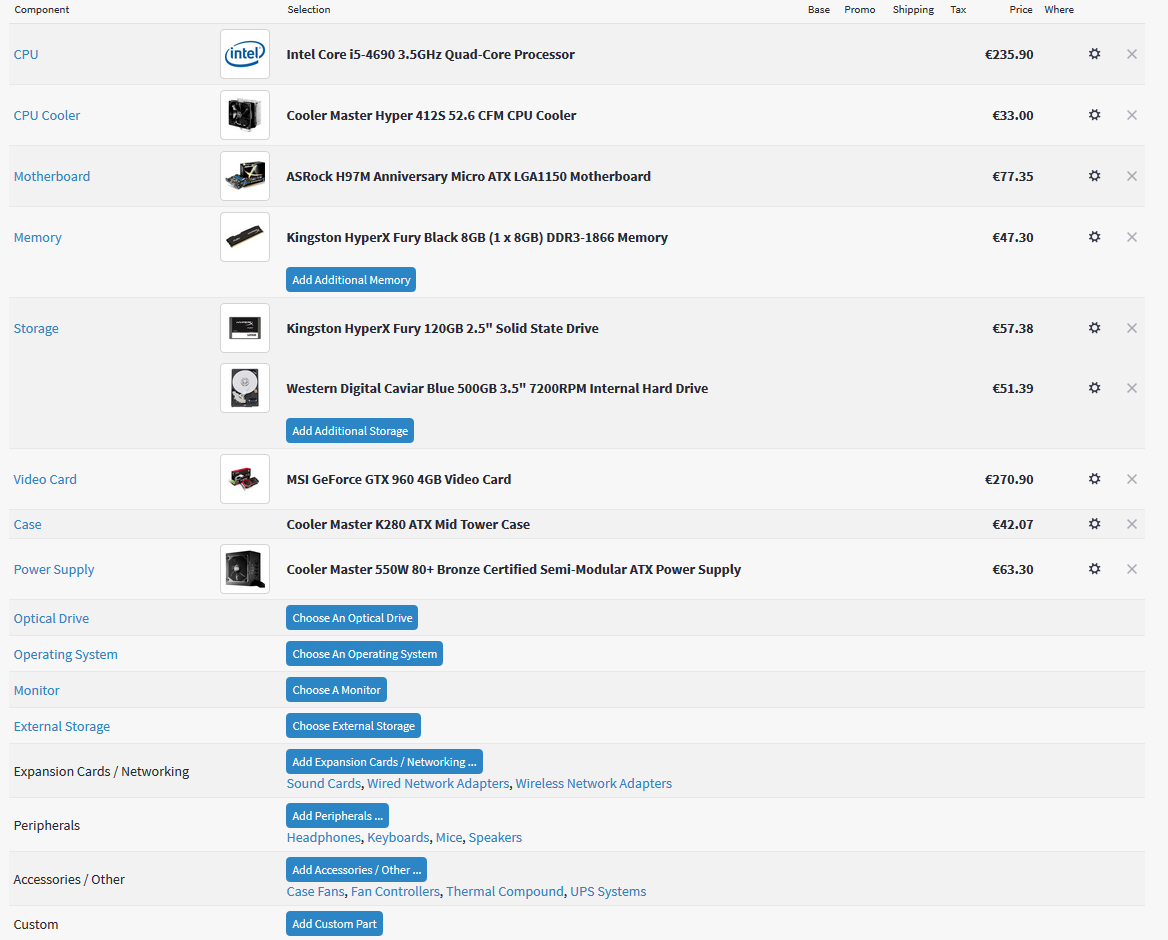Remove the Cooler Master K280 case
Image resolution: width=1168 pixels, height=940 pixels.
pos(1132,524)
